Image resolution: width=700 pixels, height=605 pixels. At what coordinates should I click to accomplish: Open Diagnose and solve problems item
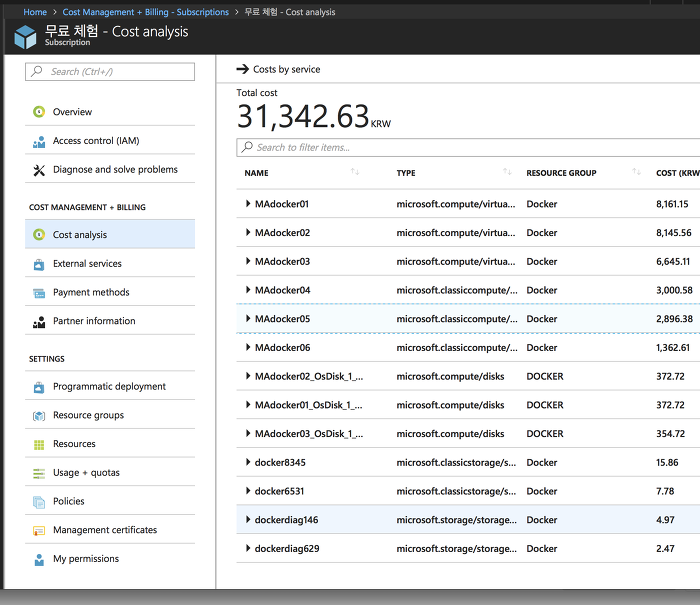coord(110,169)
